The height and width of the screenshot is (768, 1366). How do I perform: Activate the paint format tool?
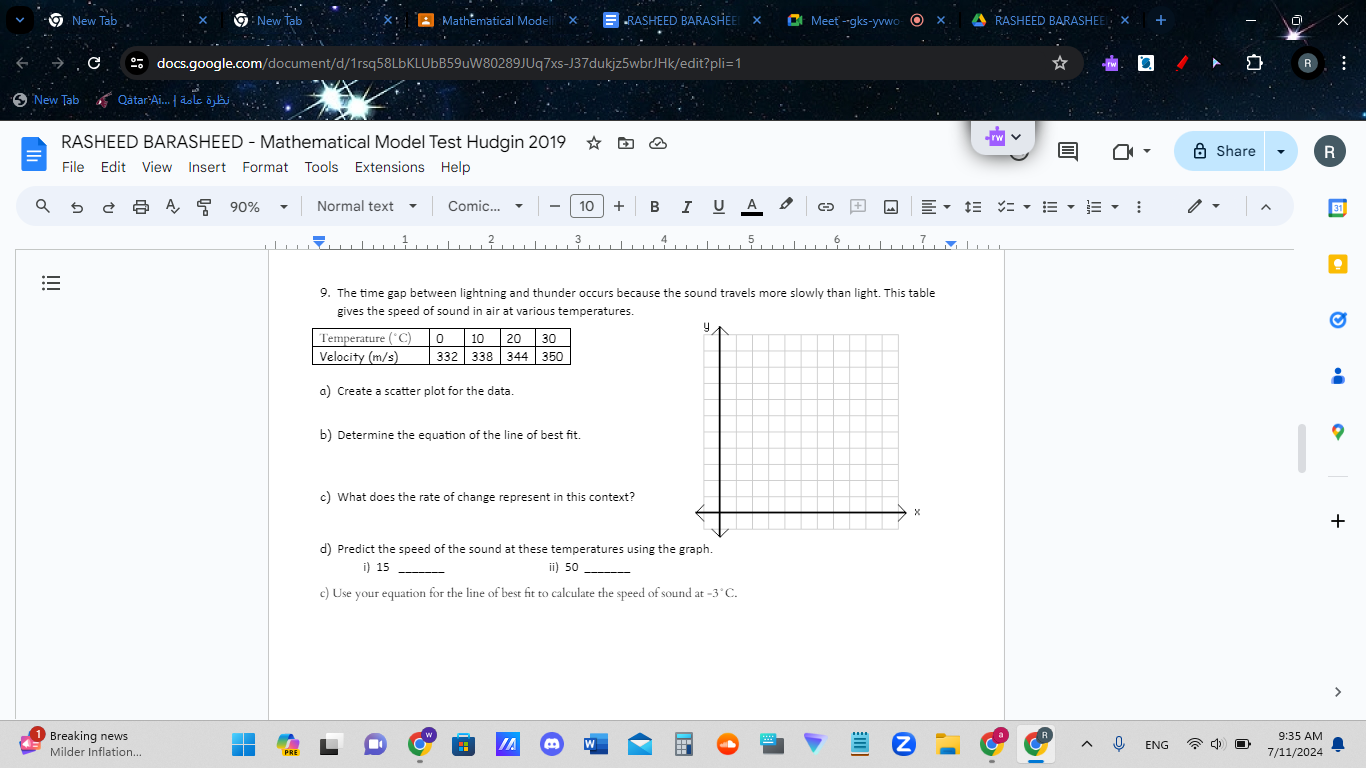pyautogui.click(x=205, y=206)
